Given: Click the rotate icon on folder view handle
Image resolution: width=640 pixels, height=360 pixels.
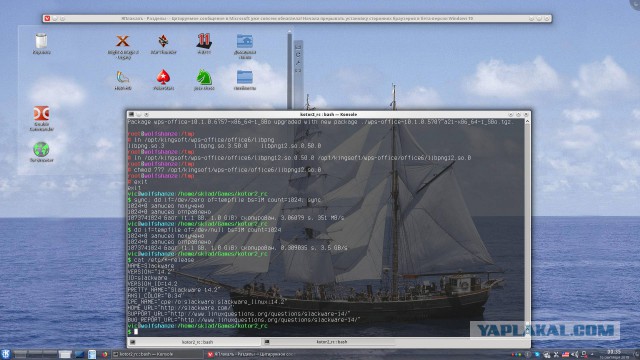Looking at the screenshot, I should click(x=298, y=55).
